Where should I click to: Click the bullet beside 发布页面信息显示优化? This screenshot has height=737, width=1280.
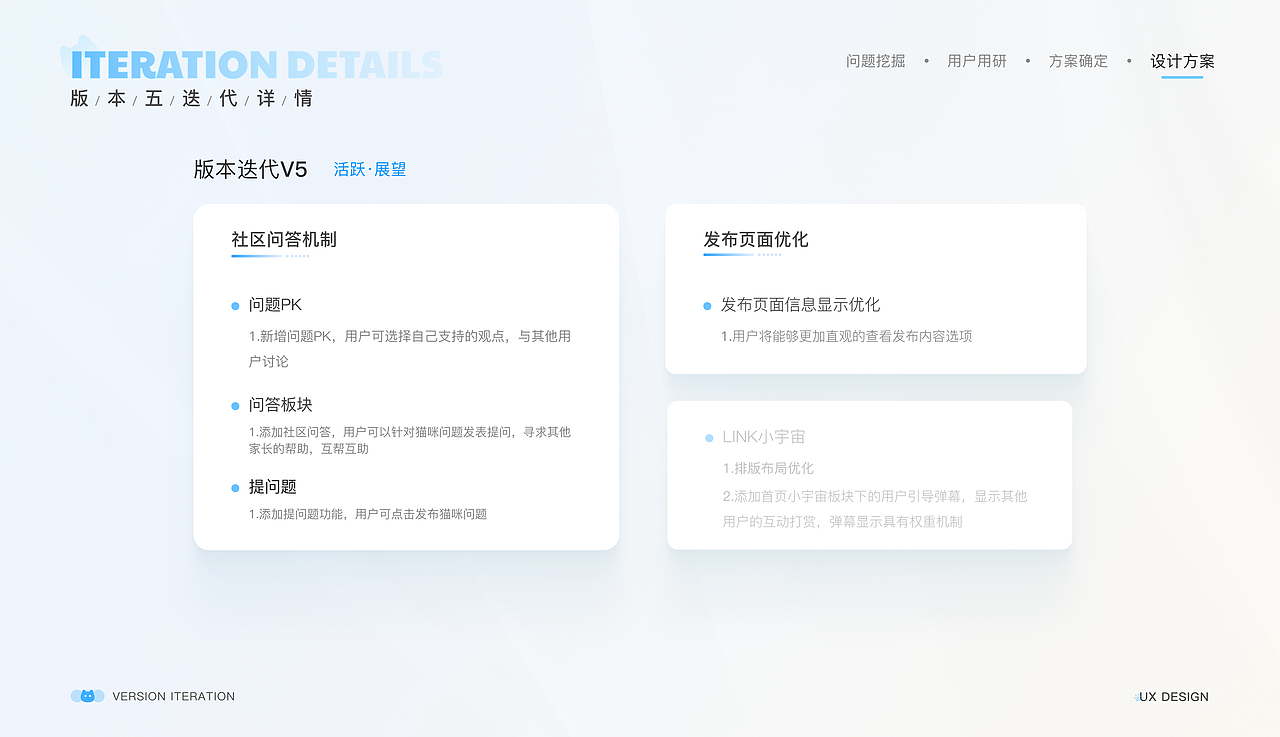[708, 306]
